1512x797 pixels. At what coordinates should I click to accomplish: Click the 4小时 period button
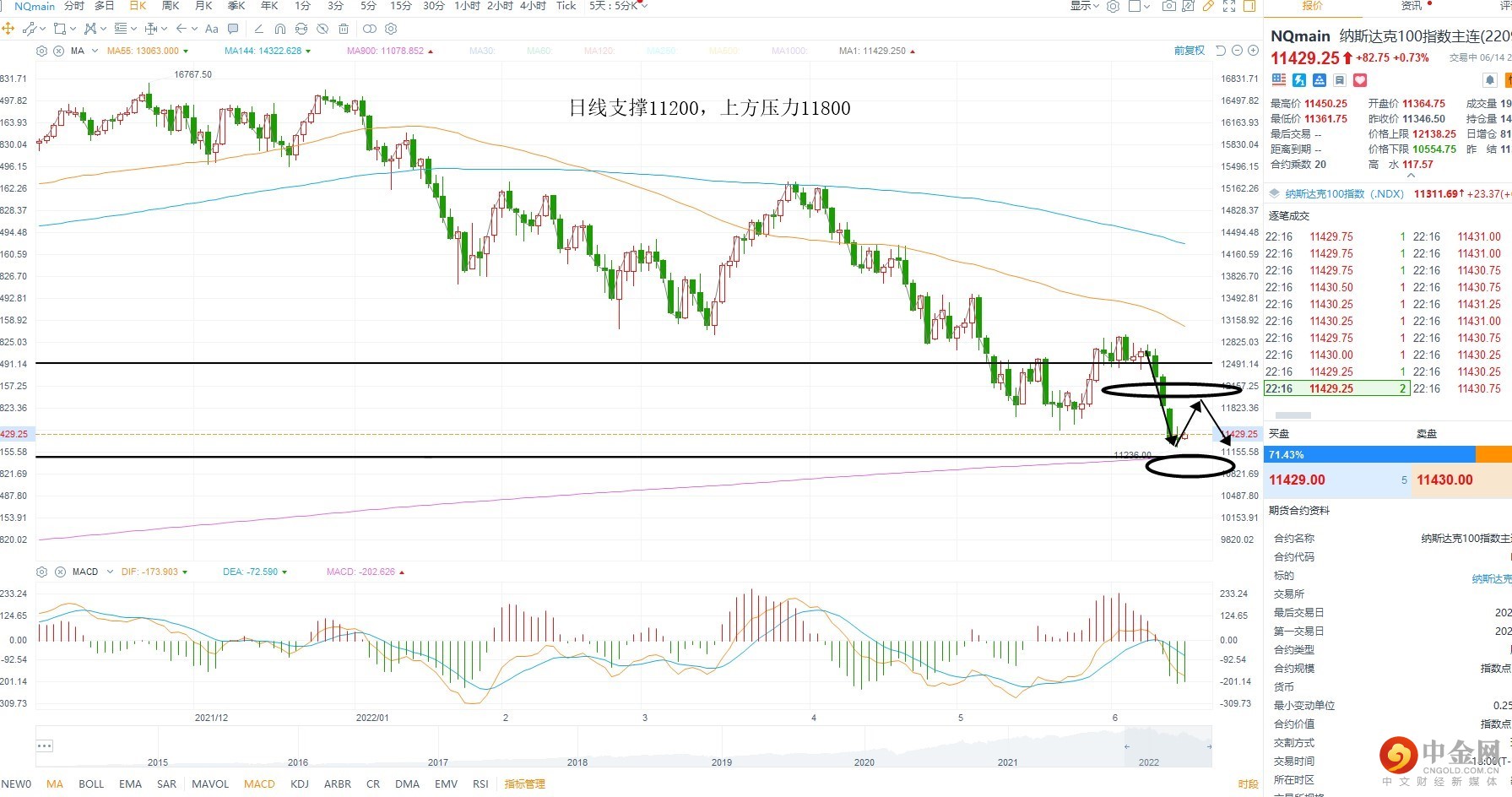tap(533, 6)
